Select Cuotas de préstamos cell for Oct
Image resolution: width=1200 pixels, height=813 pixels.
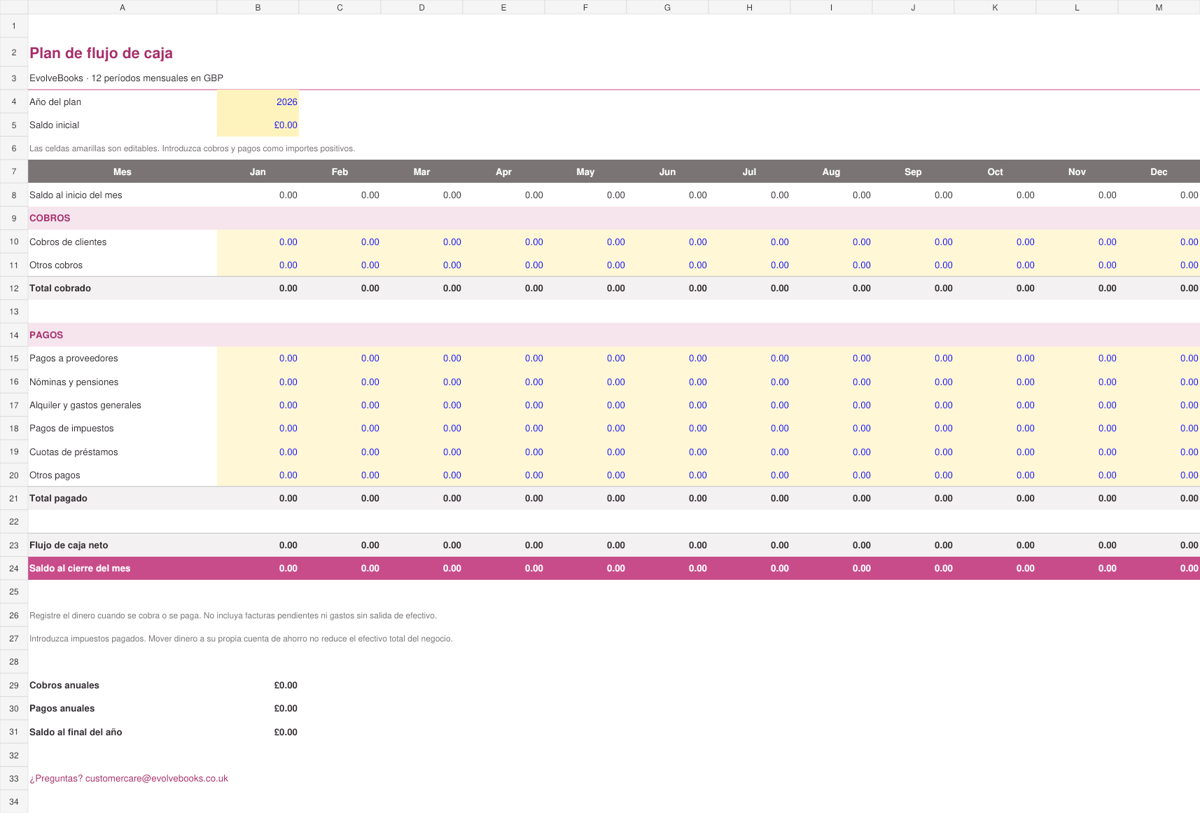coord(995,452)
